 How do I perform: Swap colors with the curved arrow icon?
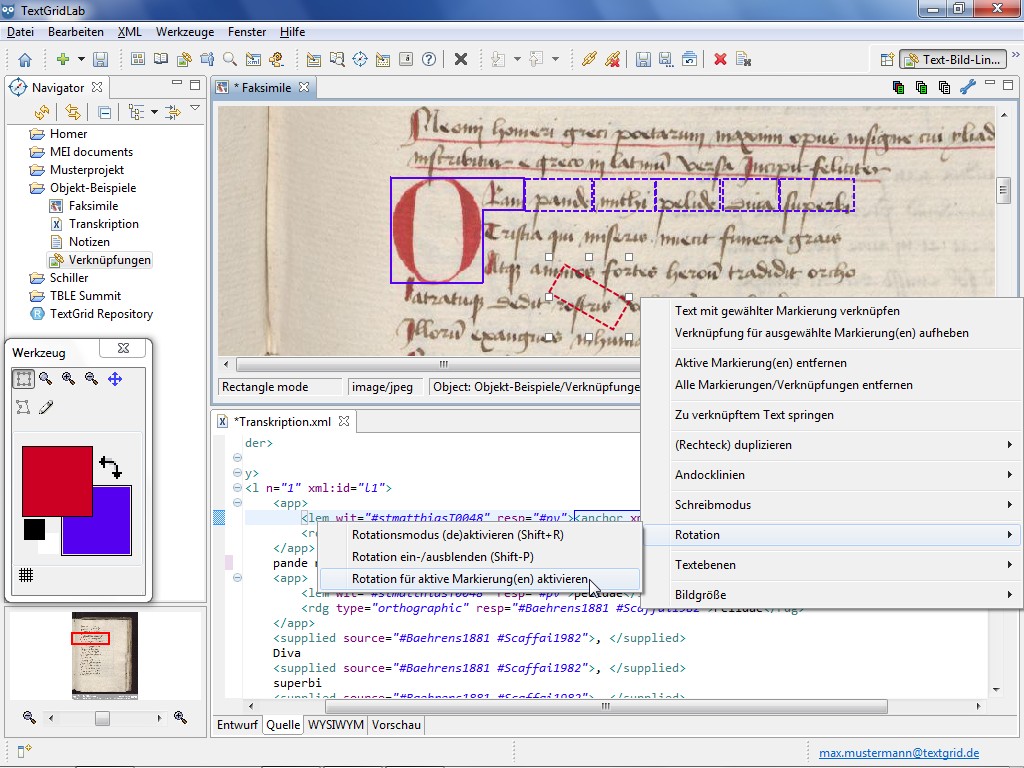coord(110,467)
